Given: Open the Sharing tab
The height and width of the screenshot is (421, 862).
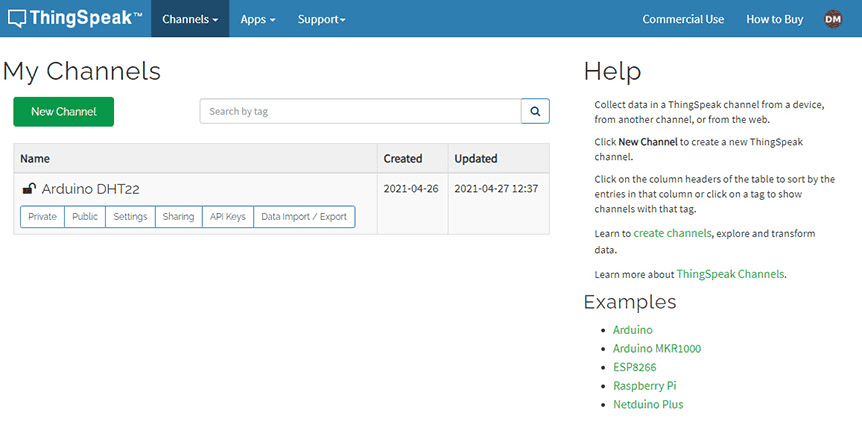Looking at the screenshot, I should point(179,217).
